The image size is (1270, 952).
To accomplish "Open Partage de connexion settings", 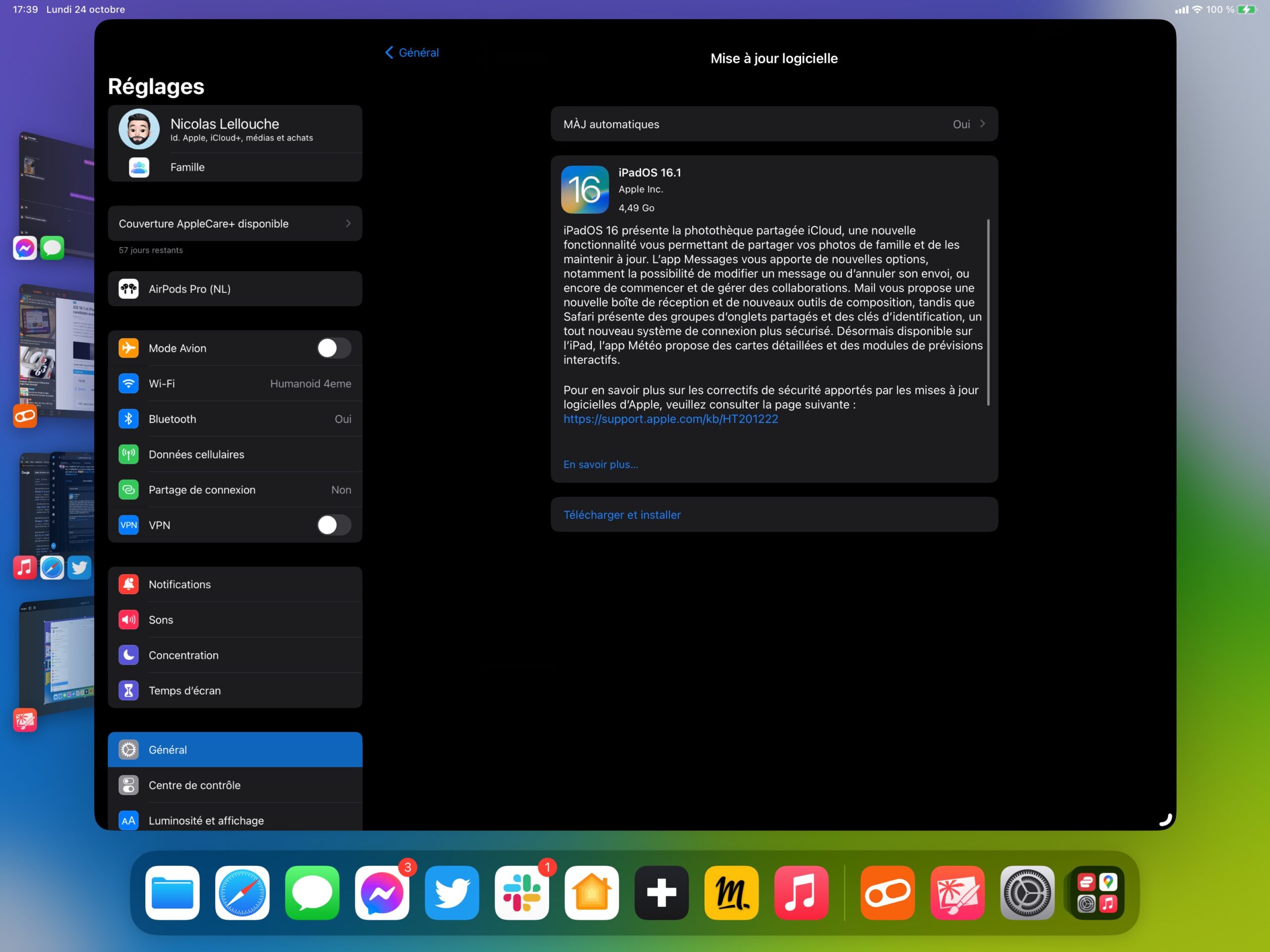I will point(235,490).
